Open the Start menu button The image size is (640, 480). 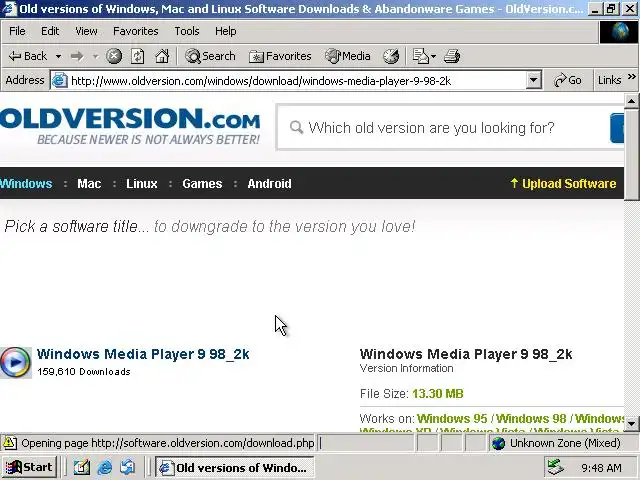coord(29,467)
